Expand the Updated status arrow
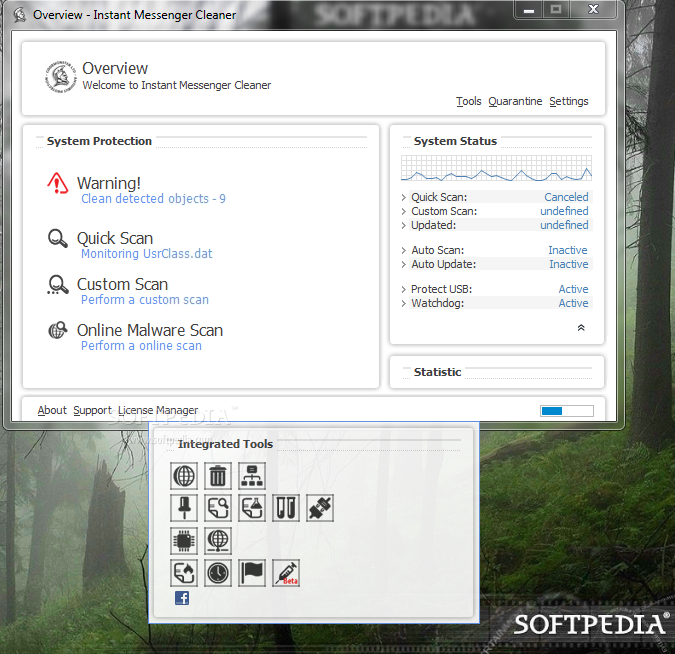 (404, 225)
